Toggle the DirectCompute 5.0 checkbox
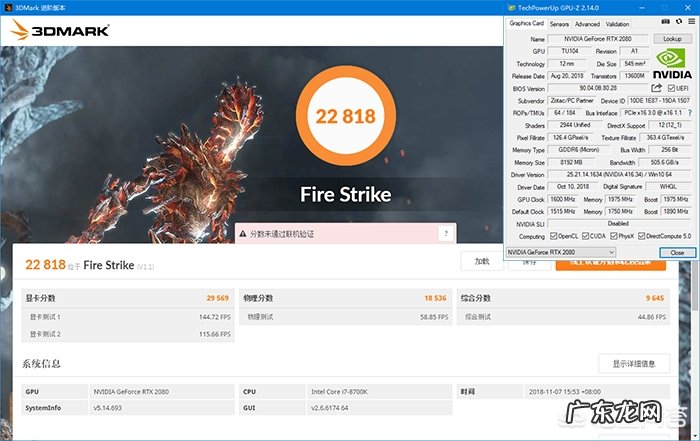Screen dimensions: 700x441 (642, 236)
